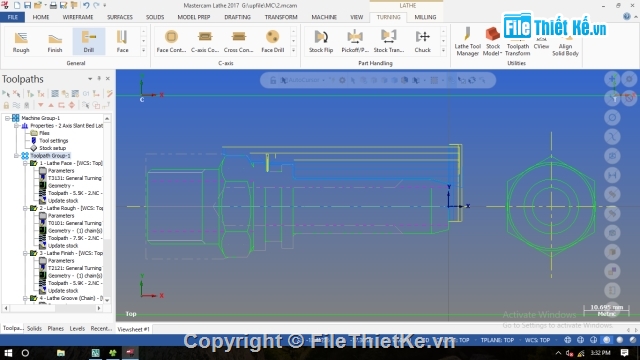
Task: Expand the General toolpaths gallery arrow
Action: [143, 50]
